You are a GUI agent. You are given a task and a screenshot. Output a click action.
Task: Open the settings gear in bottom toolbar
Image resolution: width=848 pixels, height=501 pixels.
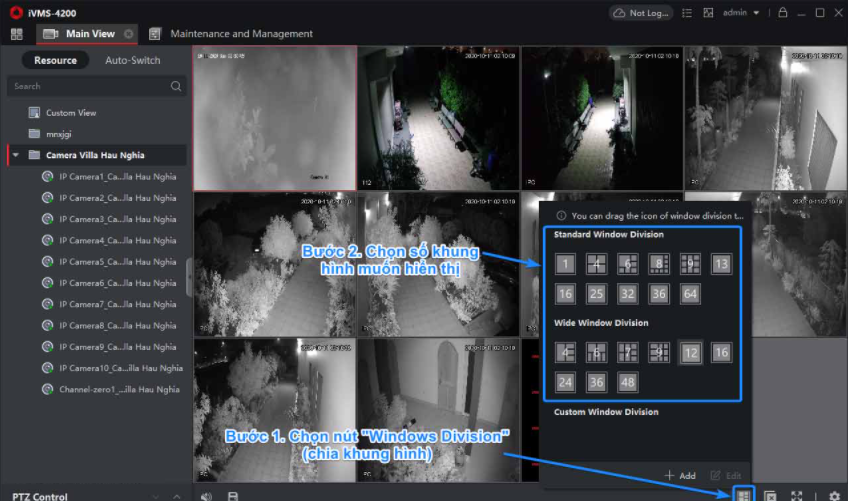tap(834, 495)
